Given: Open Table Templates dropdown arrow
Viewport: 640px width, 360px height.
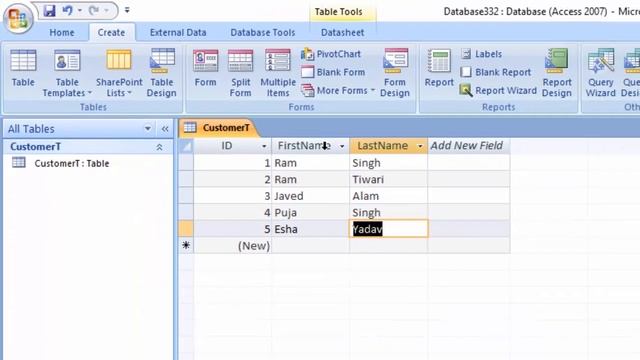Looking at the screenshot, I should (89, 93).
